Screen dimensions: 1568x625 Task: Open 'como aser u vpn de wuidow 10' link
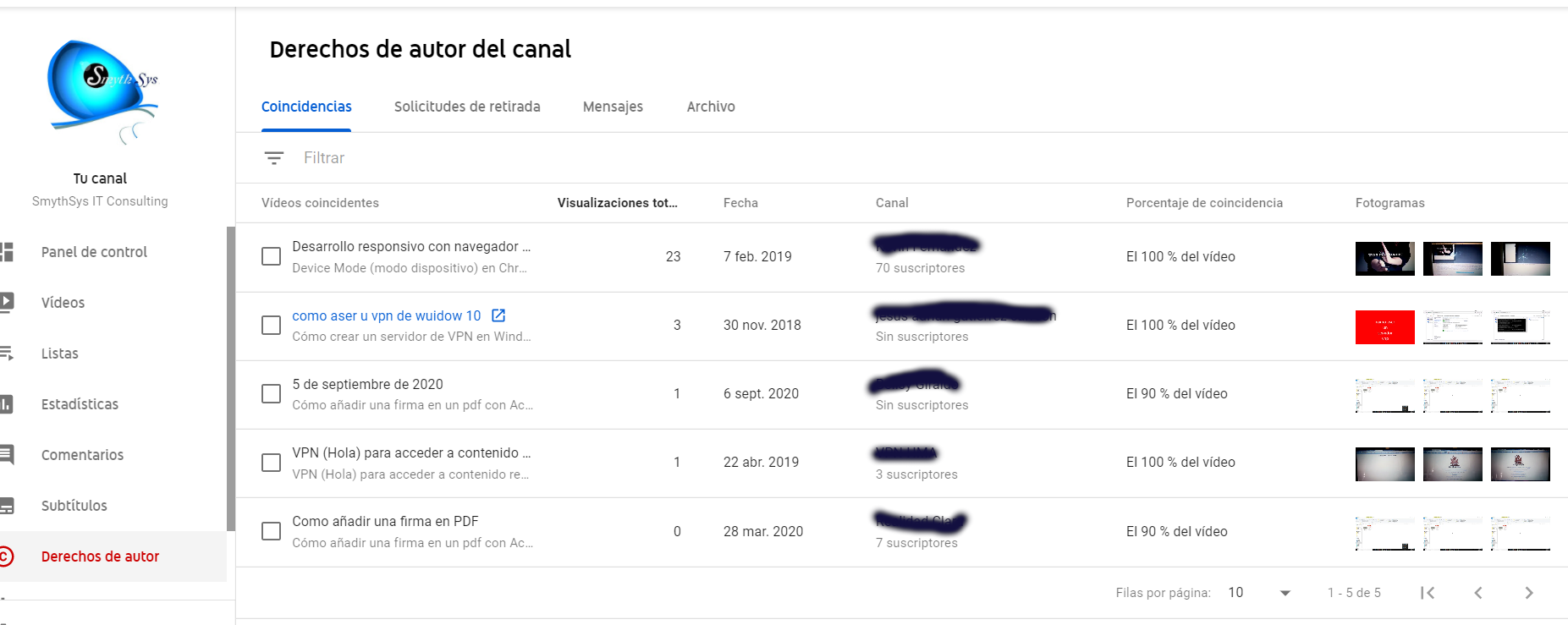coord(386,315)
